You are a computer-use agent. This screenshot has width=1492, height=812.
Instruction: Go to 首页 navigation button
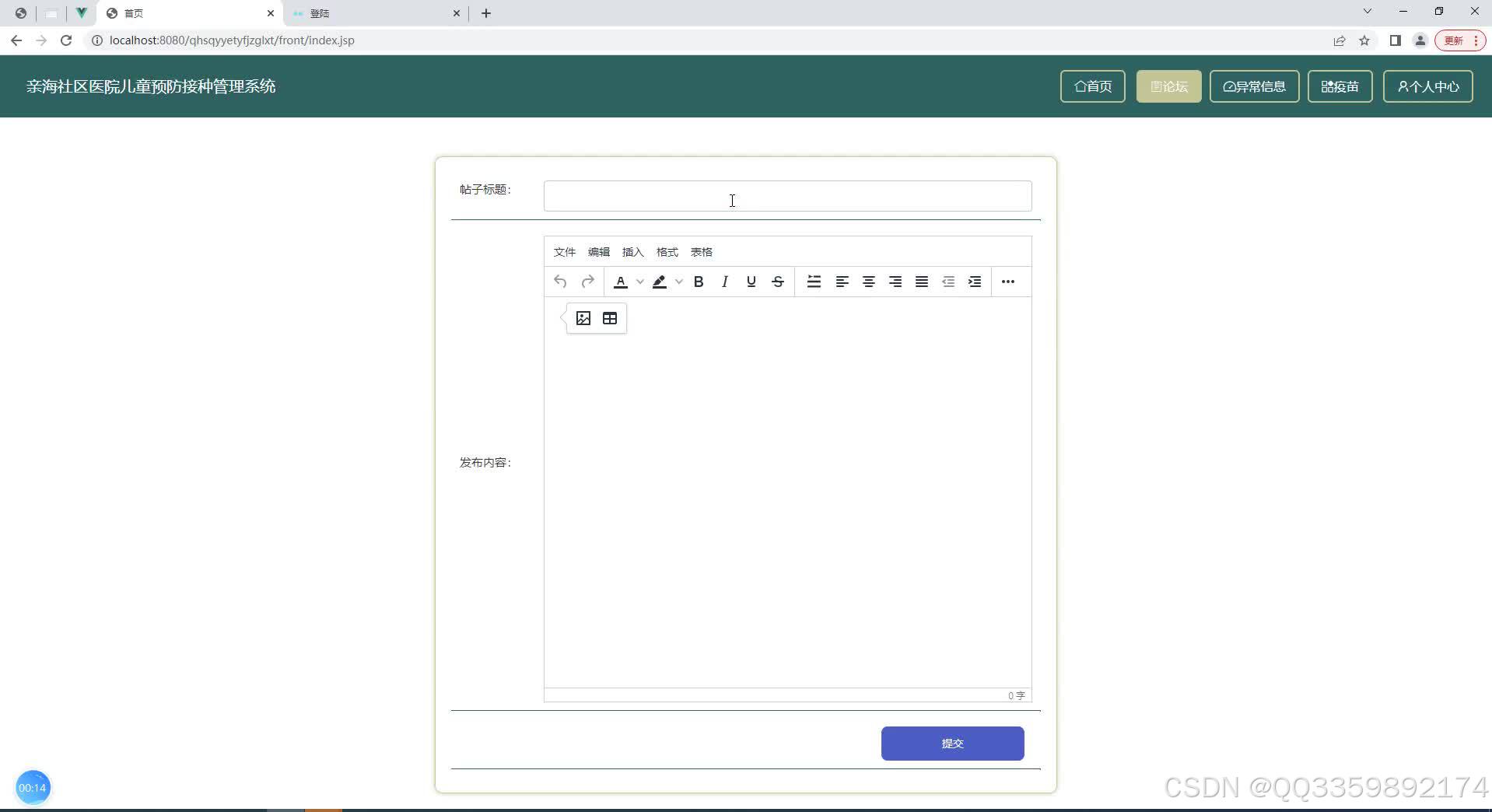[x=1093, y=86]
